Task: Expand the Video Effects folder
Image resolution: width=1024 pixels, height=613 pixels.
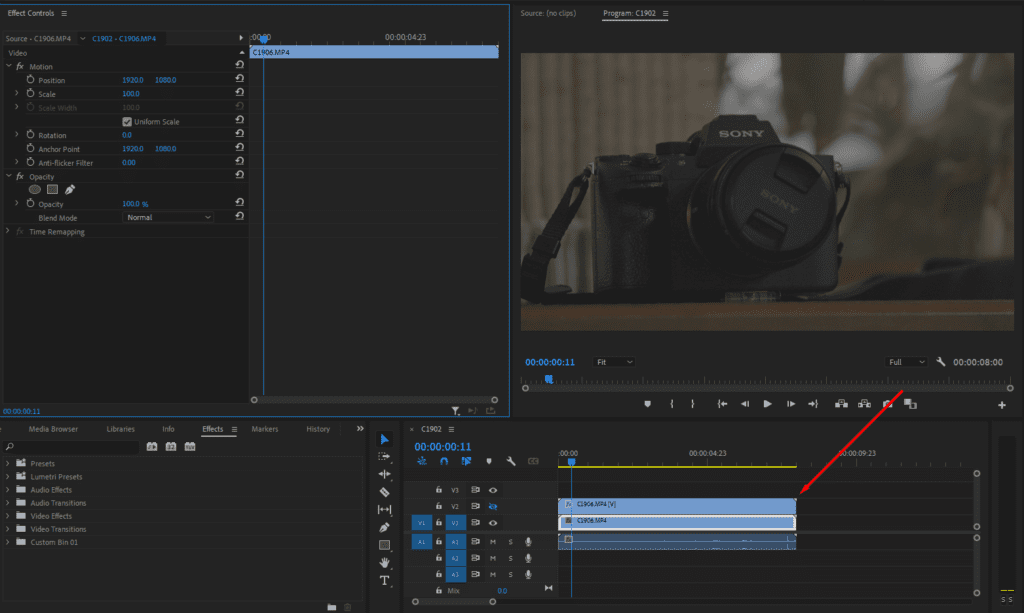Action: pos(8,516)
